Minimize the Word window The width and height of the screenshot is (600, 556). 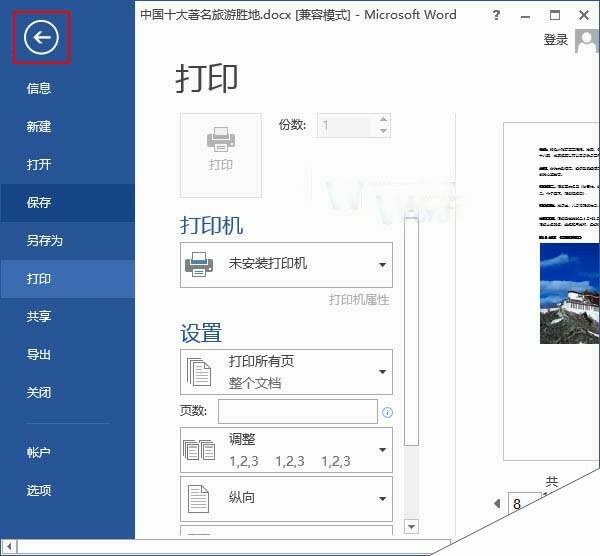click(525, 16)
